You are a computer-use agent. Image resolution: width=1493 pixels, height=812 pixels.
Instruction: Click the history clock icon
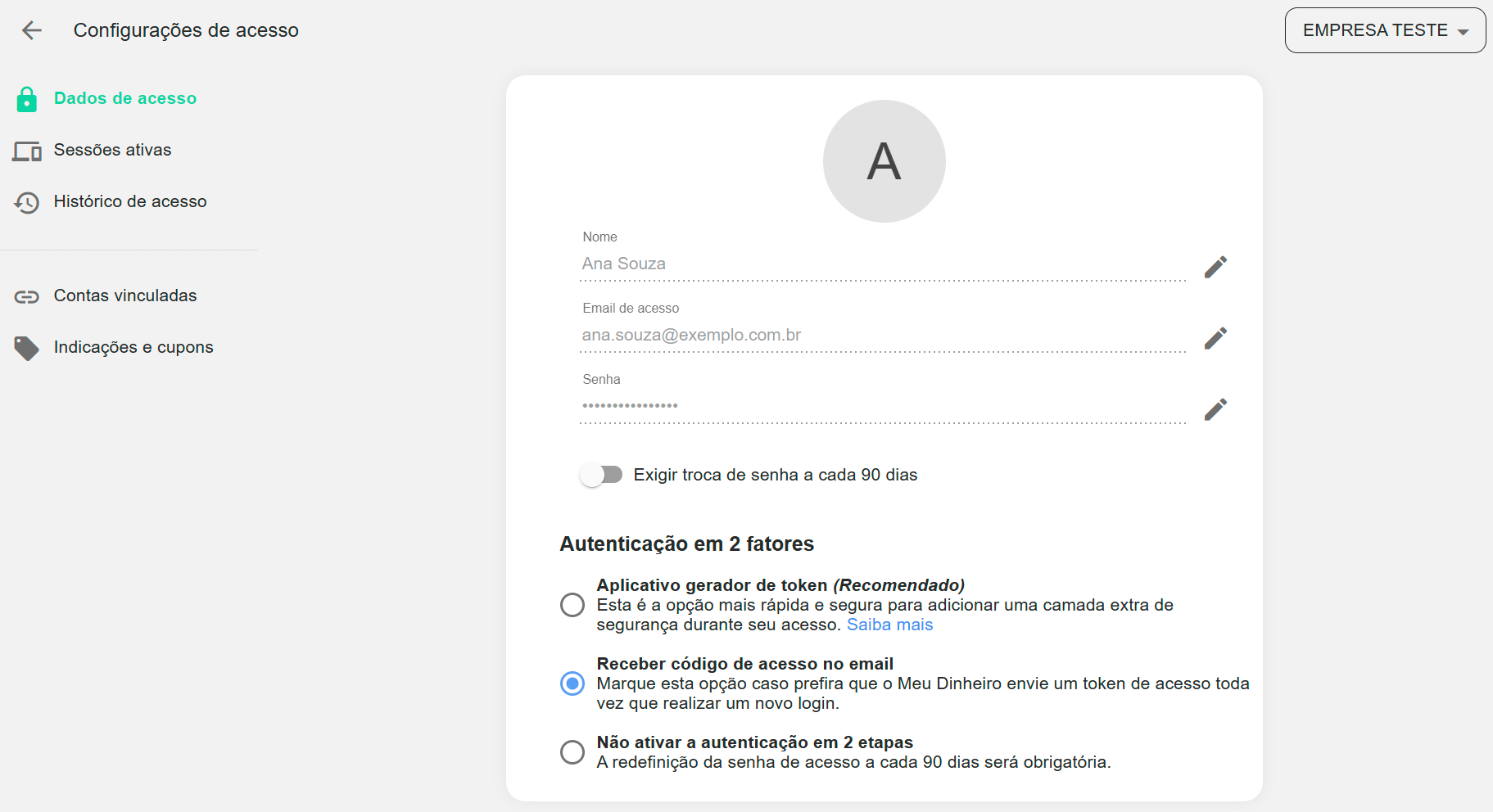tap(26, 202)
